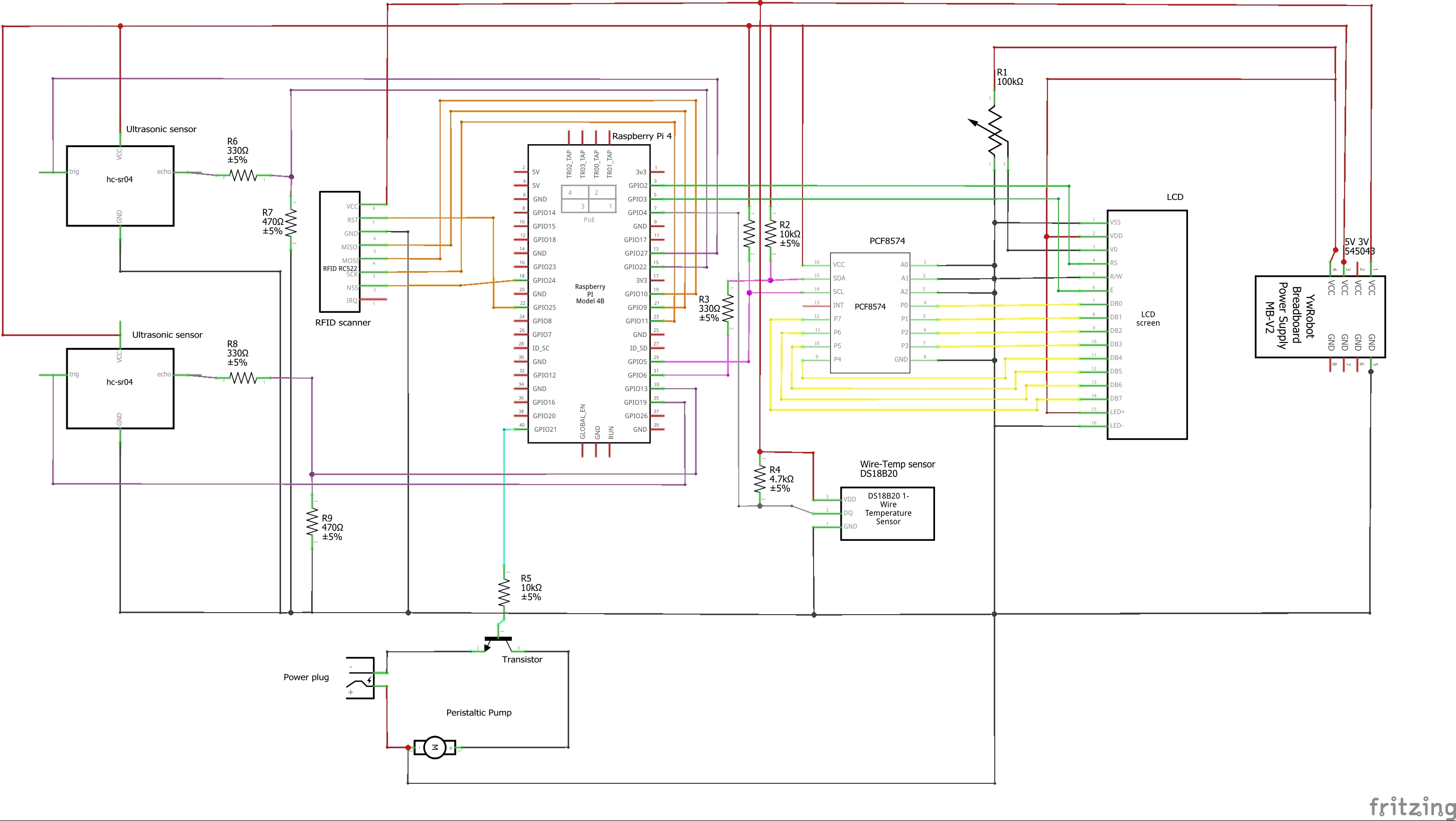The width and height of the screenshot is (1456, 821).
Task: Click the YwRobot Breadboard Power Supply label
Action: coord(1290,315)
